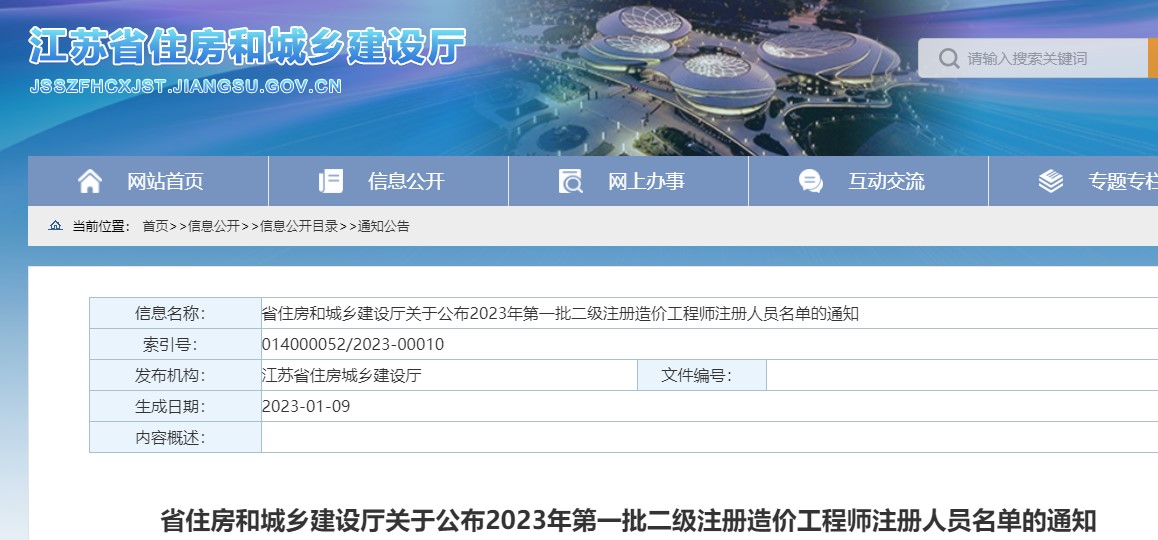Click the small home icon before 当前位置
Image resolution: width=1158 pixels, height=540 pixels.
pos(56,226)
